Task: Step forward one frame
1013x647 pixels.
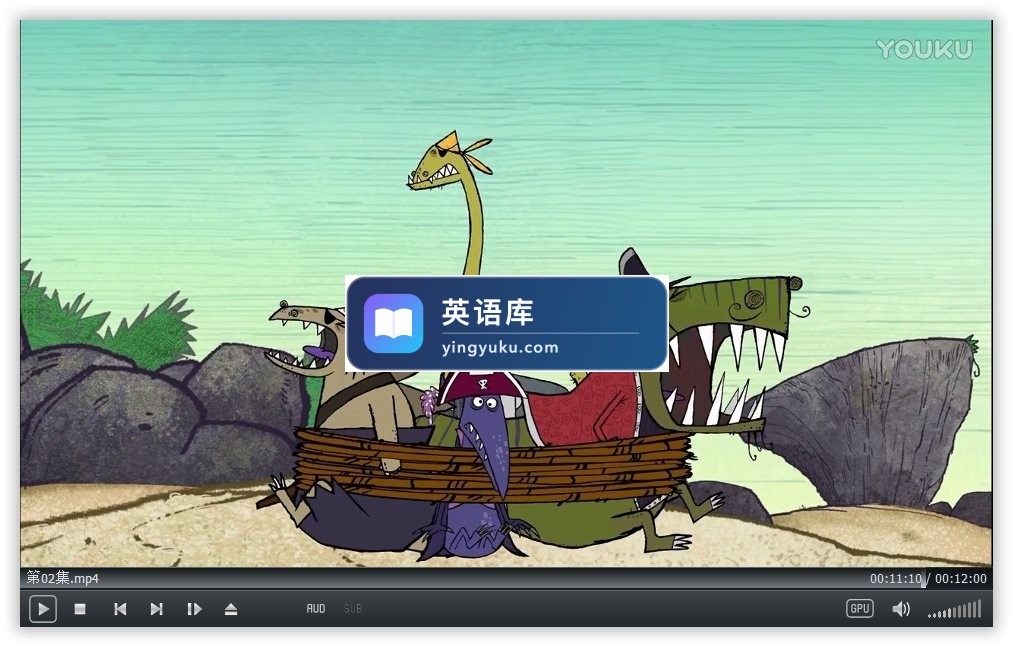Action: point(194,609)
